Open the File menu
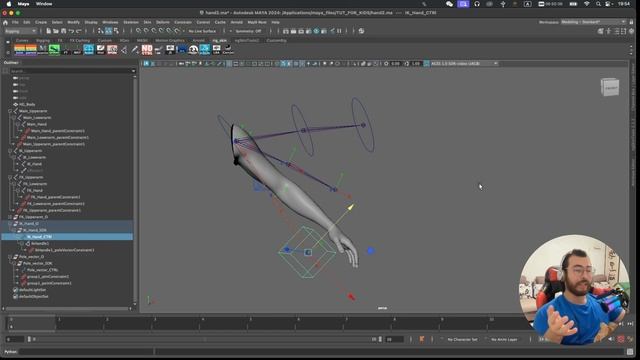The image size is (640, 360). click(15, 22)
